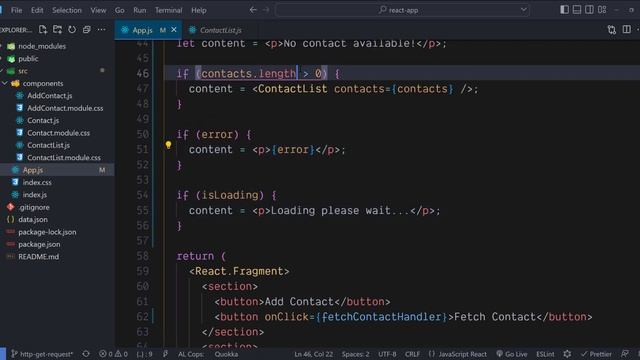
Task: Refresh the Explorer file tree
Action: point(72,29)
